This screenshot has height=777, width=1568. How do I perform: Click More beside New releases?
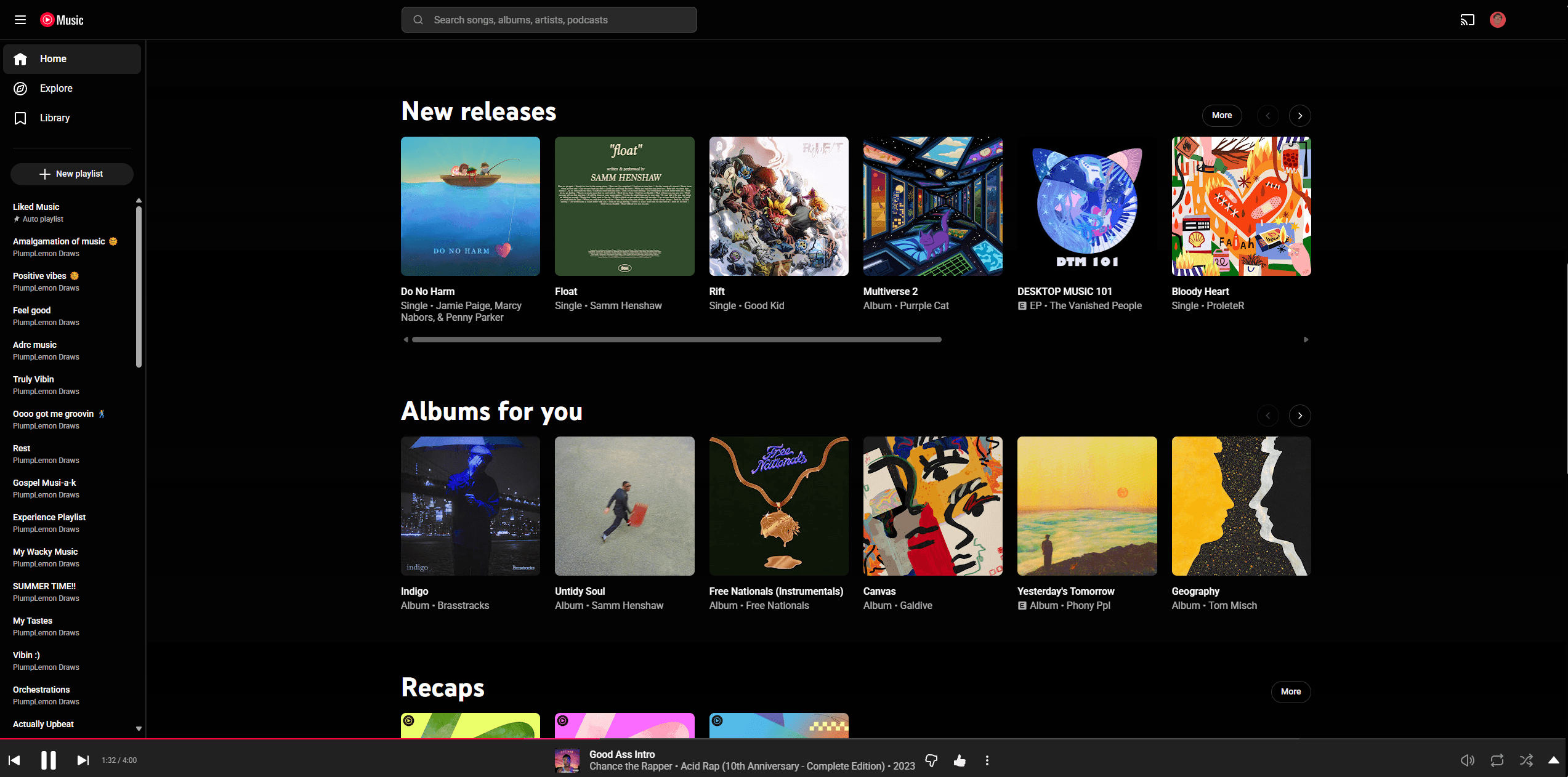[1221, 116]
